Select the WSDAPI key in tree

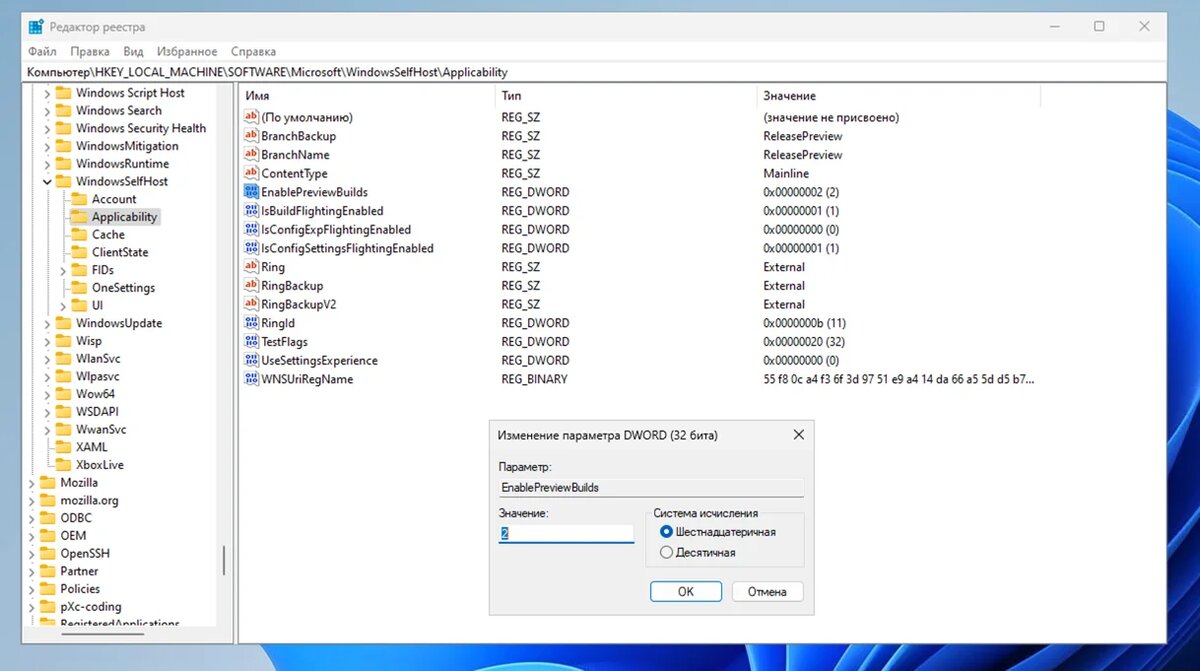click(98, 412)
